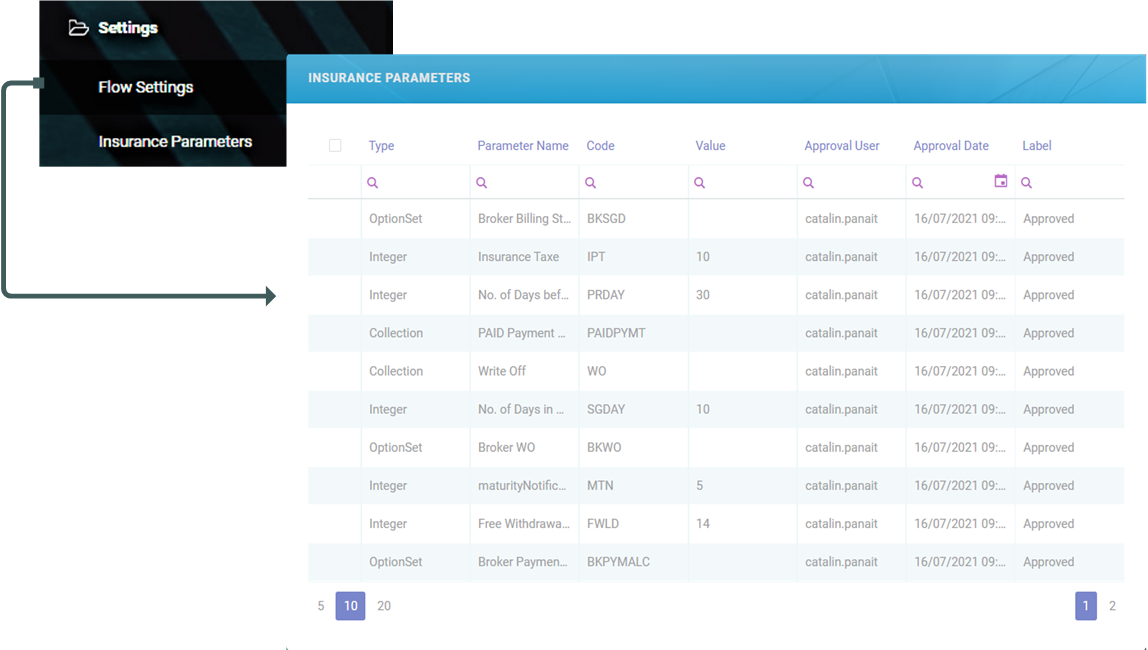Select the Write Off parameter row

502,371
